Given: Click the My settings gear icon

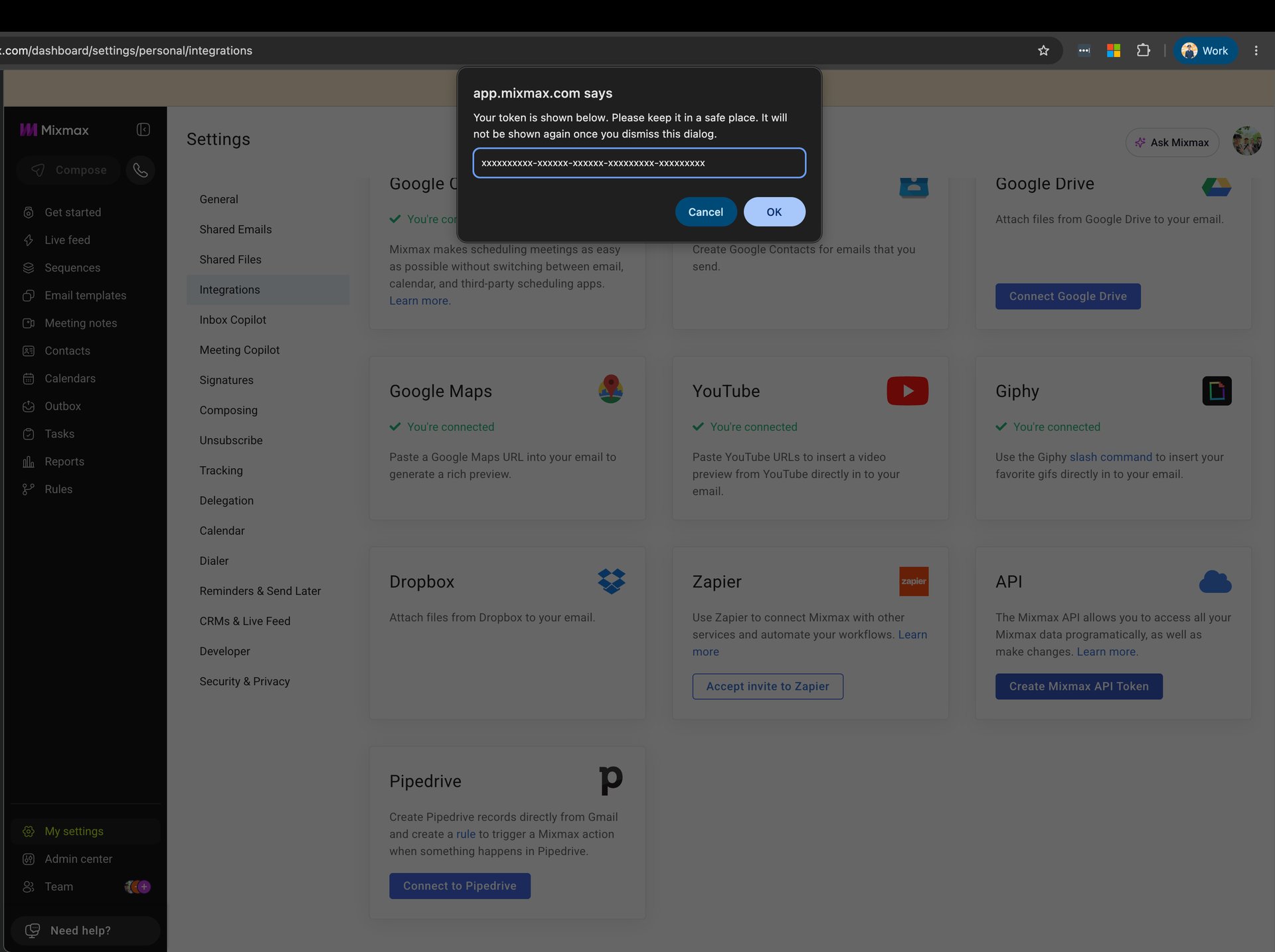Looking at the screenshot, I should pos(29,831).
